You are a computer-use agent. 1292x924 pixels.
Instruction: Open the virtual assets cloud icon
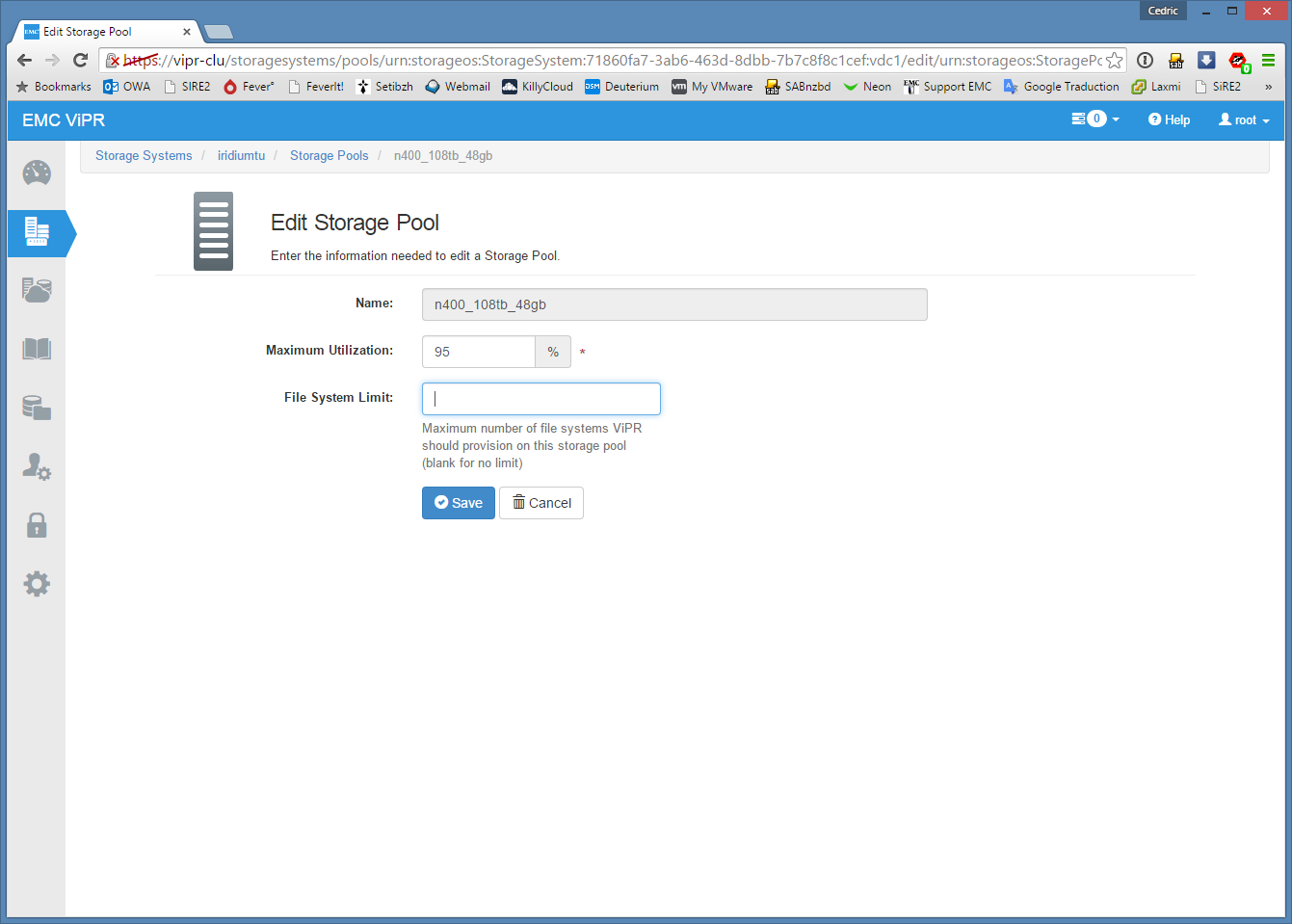click(37, 290)
